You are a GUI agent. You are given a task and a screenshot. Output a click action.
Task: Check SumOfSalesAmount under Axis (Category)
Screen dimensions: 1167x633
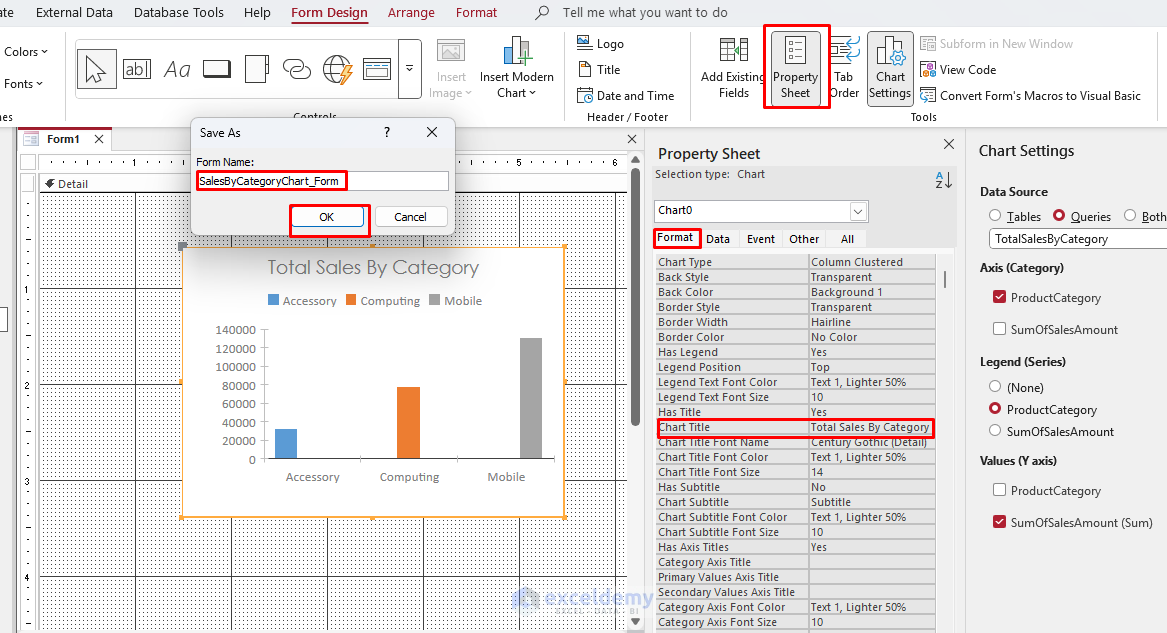click(x=1000, y=329)
